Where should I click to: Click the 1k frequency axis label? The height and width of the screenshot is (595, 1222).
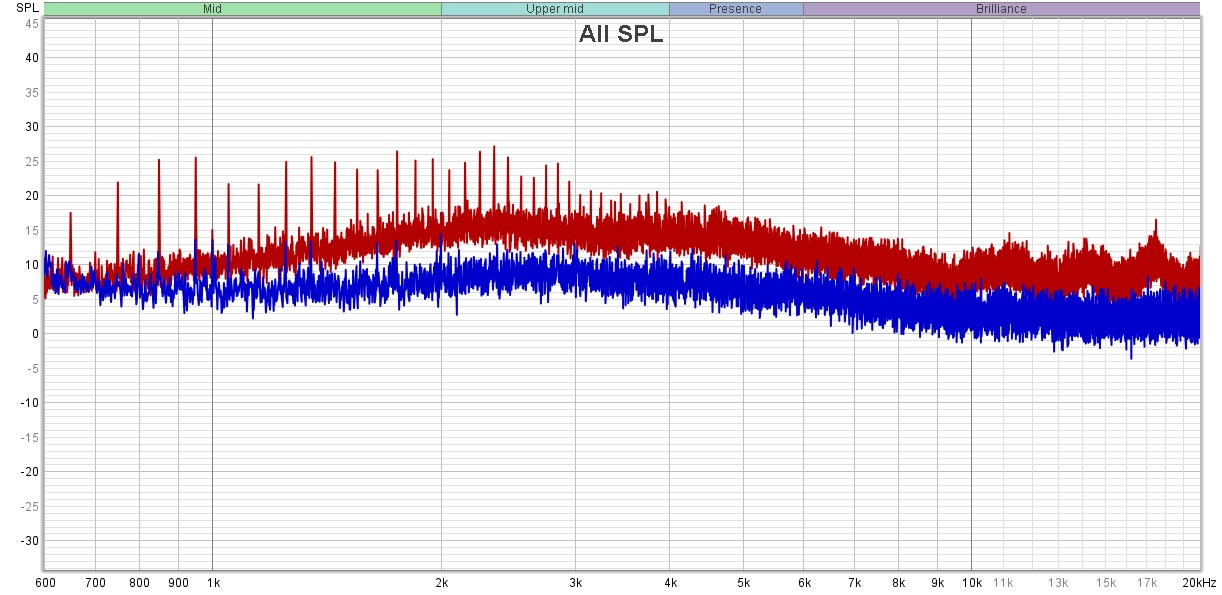[212, 582]
